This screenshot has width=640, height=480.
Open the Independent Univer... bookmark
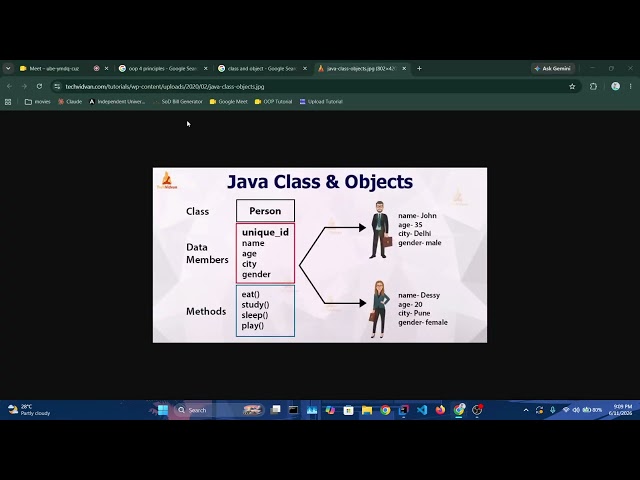(117, 102)
